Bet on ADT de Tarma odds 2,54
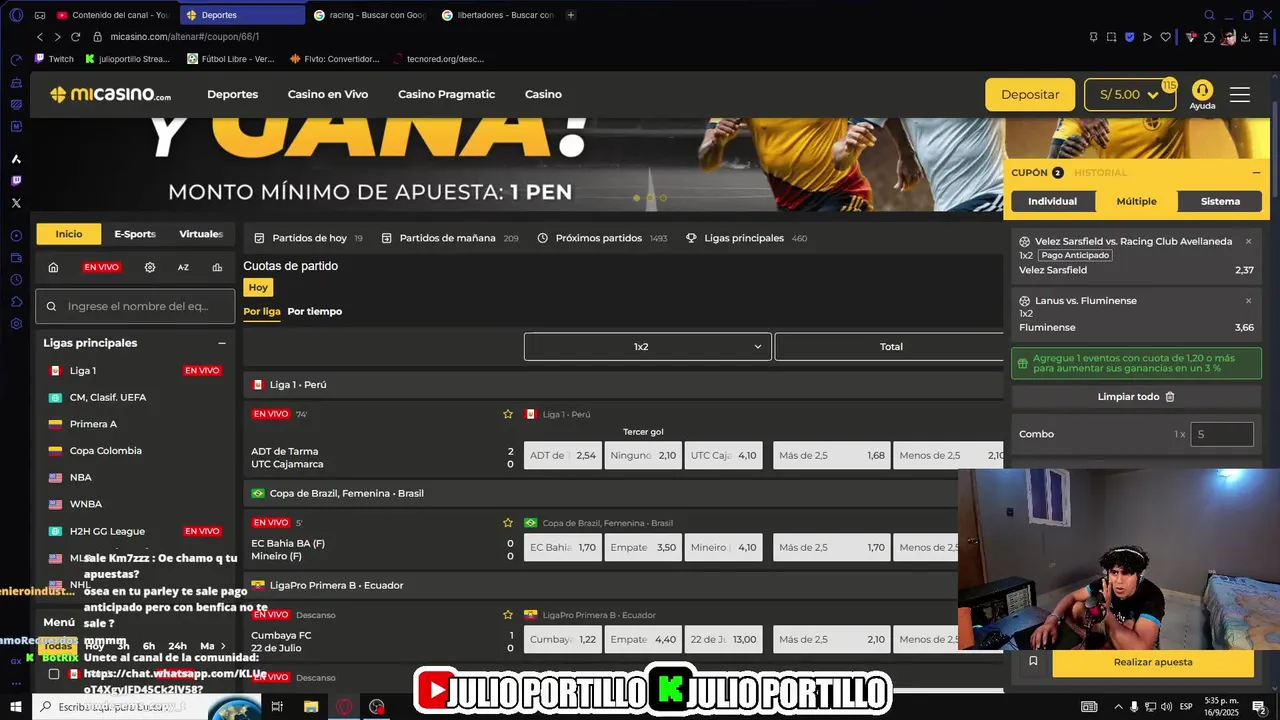 pyautogui.click(x=563, y=455)
